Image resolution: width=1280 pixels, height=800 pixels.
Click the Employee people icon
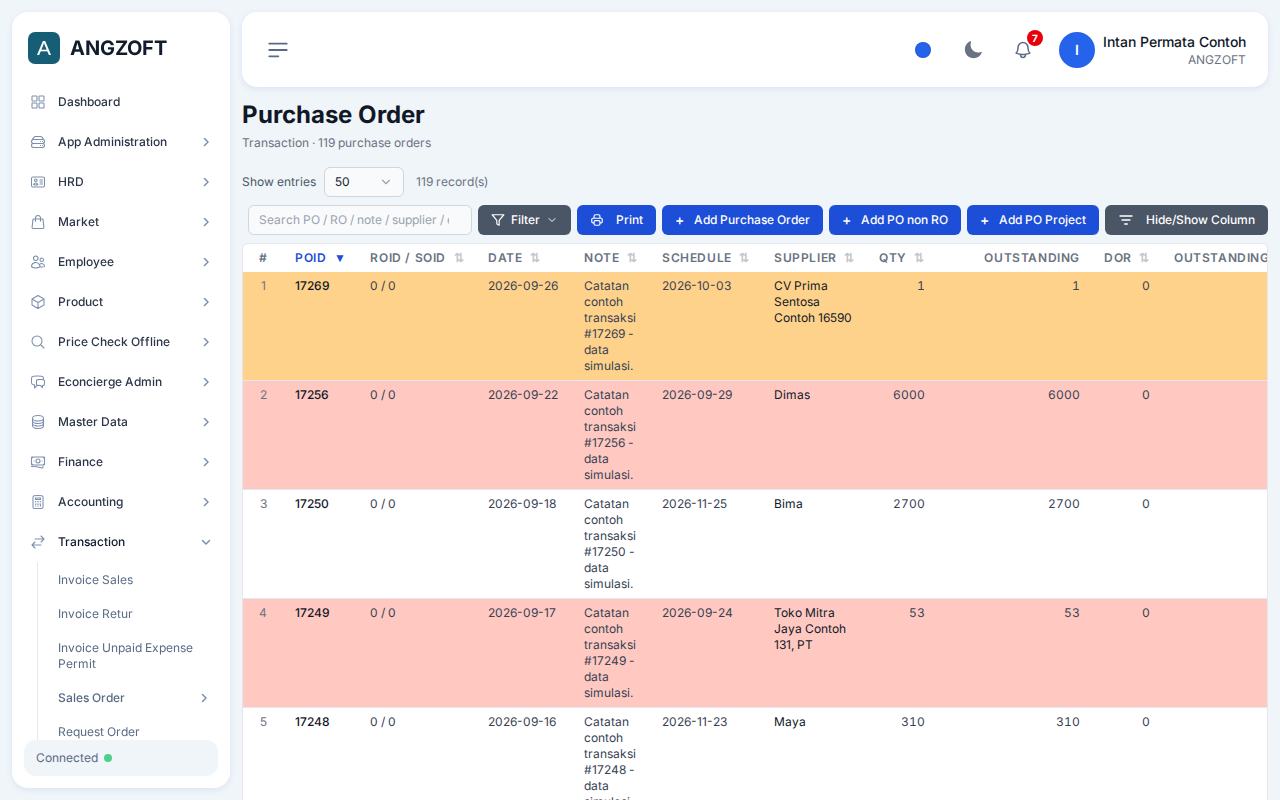pyautogui.click(x=38, y=262)
